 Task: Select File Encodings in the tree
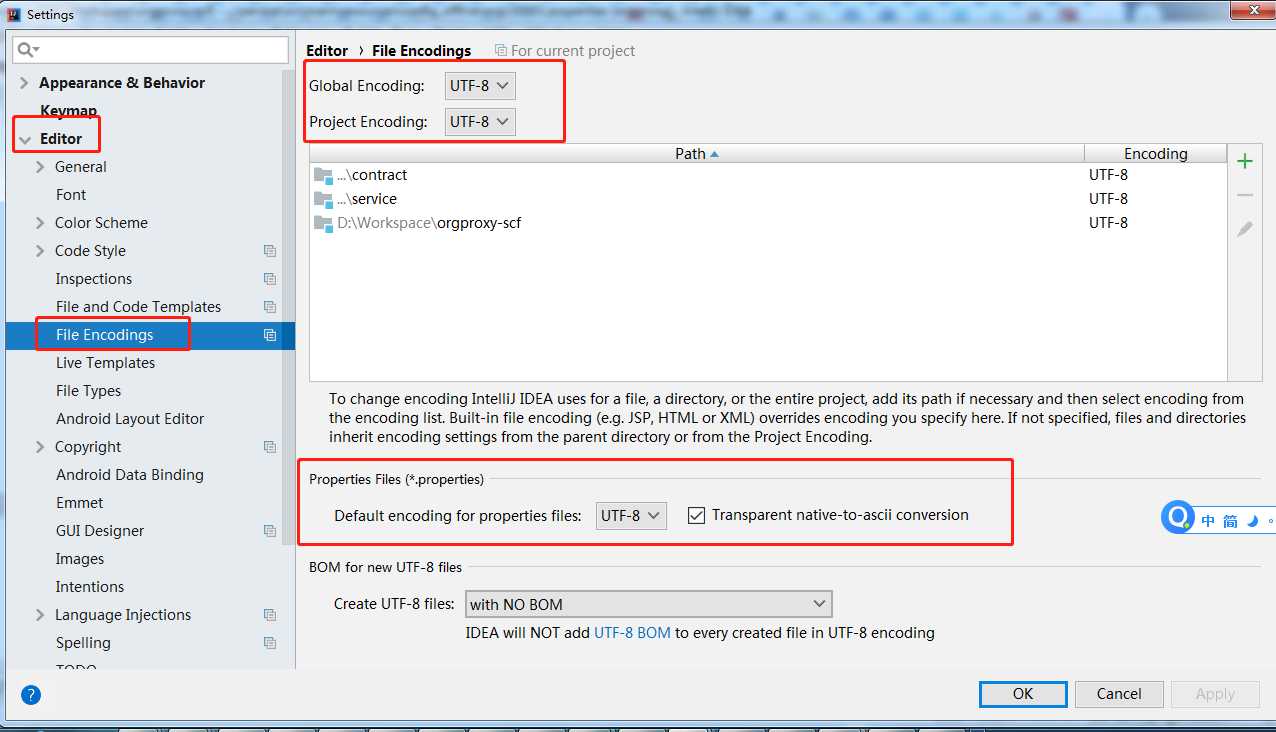(x=105, y=335)
